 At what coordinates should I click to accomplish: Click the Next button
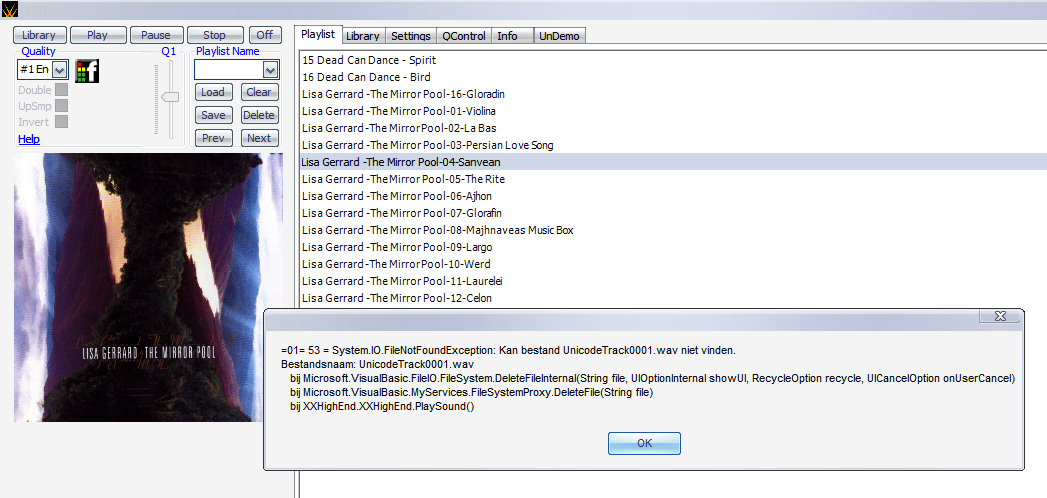[259, 138]
